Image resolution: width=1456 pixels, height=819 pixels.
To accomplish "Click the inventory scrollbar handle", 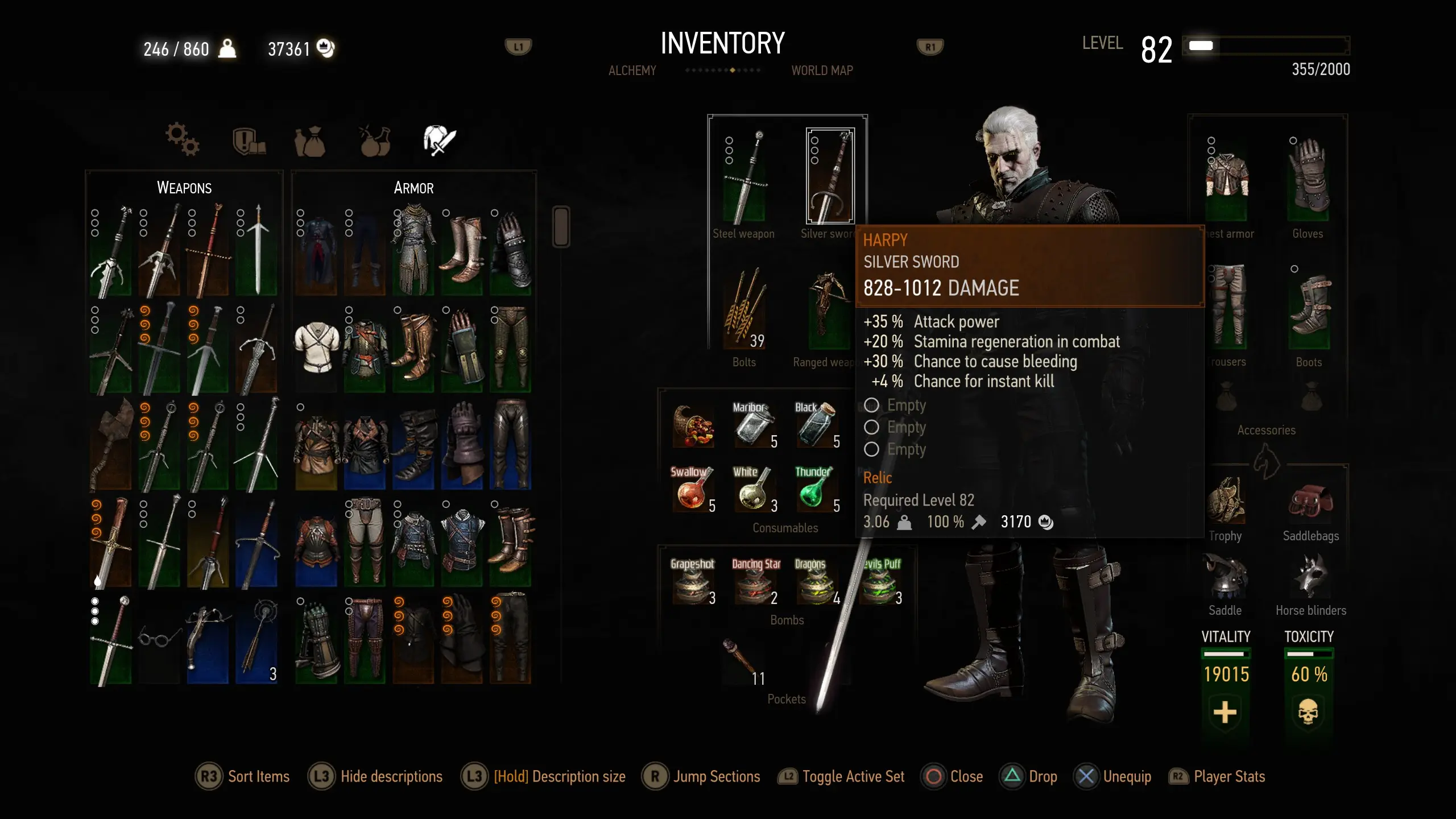I will (x=561, y=226).
